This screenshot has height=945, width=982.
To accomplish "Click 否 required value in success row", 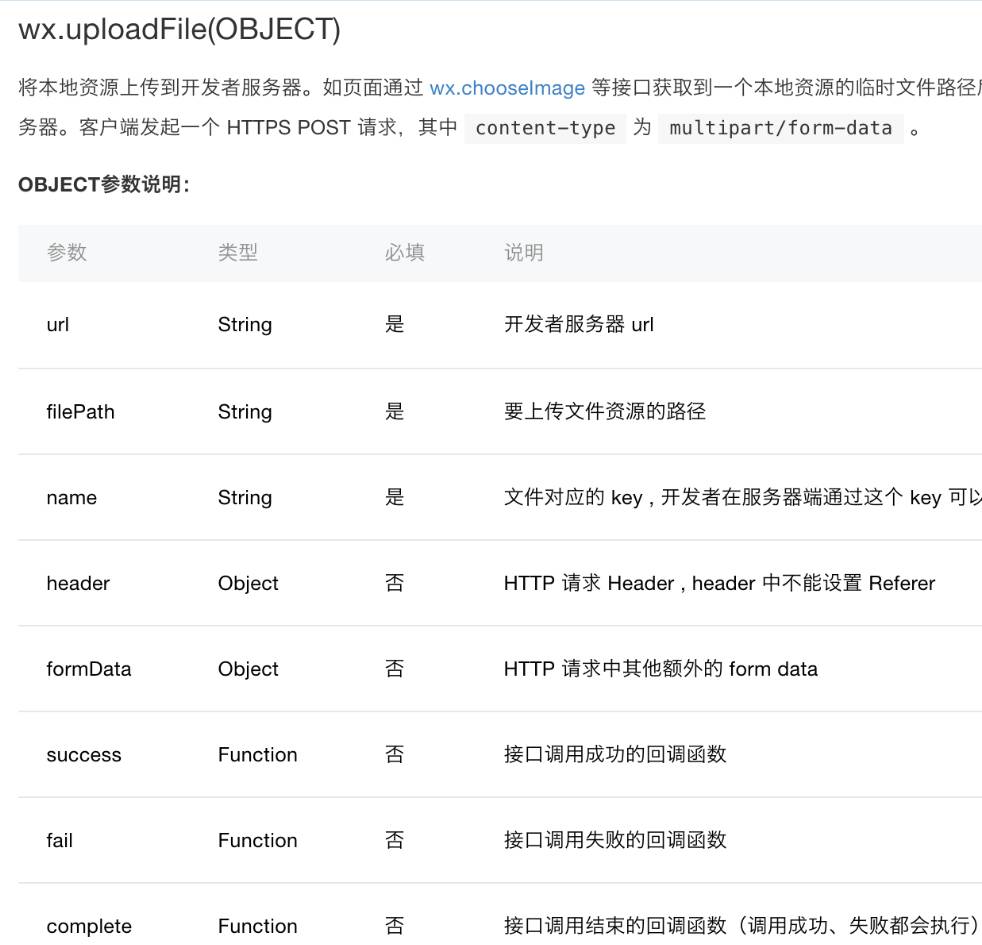I will coord(395,754).
